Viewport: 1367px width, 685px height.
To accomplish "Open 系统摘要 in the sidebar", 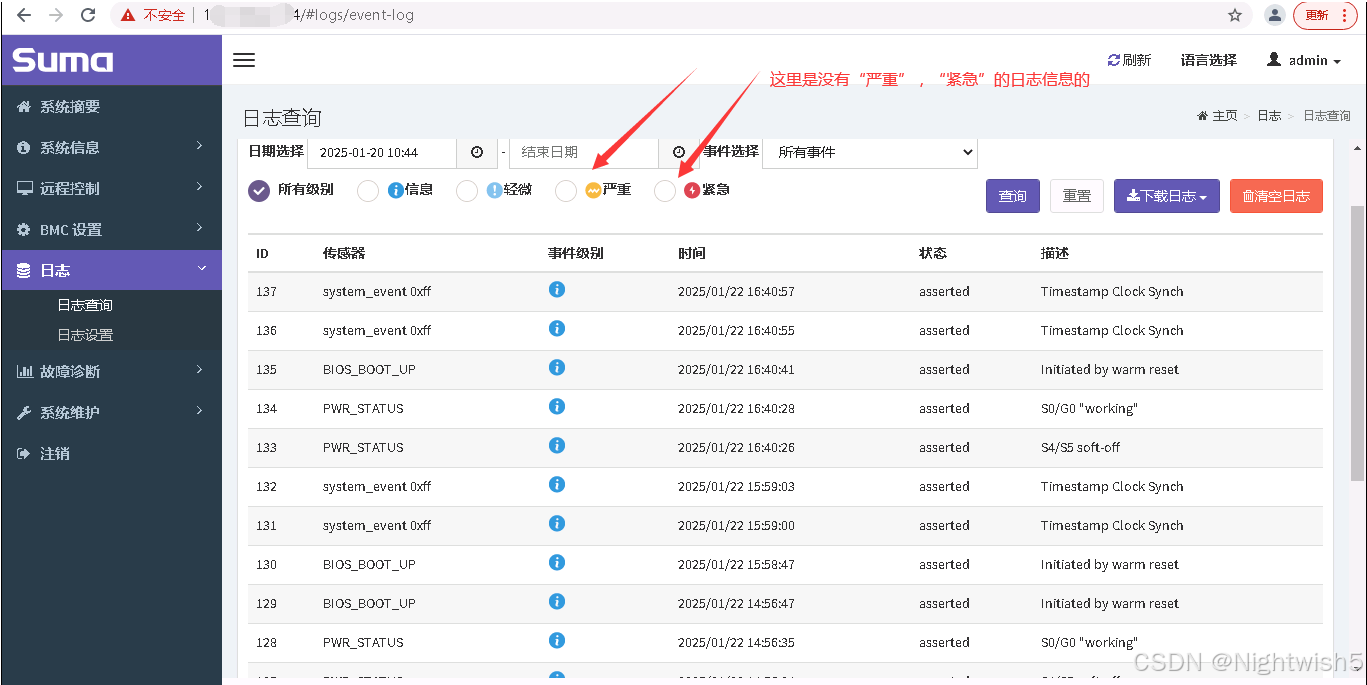I will click(111, 106).
